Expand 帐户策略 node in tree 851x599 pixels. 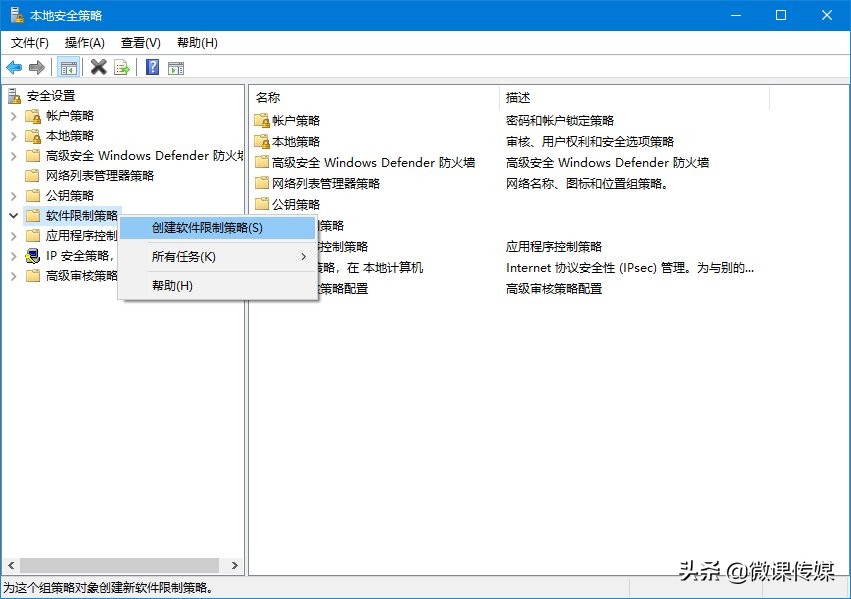click(14, 116)
